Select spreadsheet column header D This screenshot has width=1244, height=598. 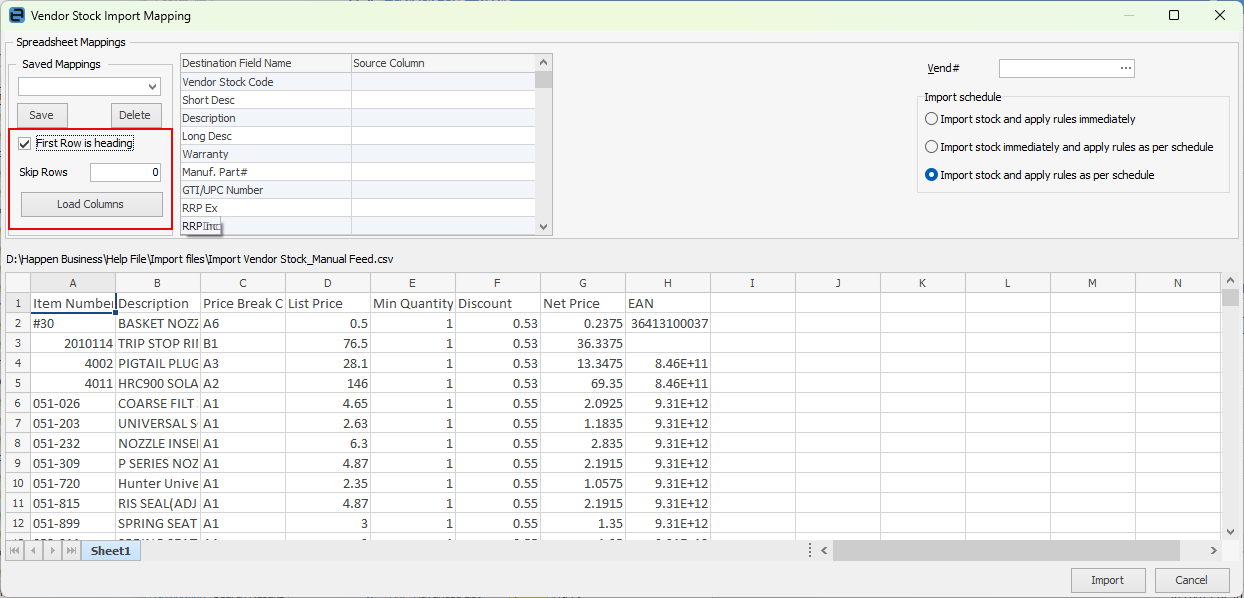(327, 283)
